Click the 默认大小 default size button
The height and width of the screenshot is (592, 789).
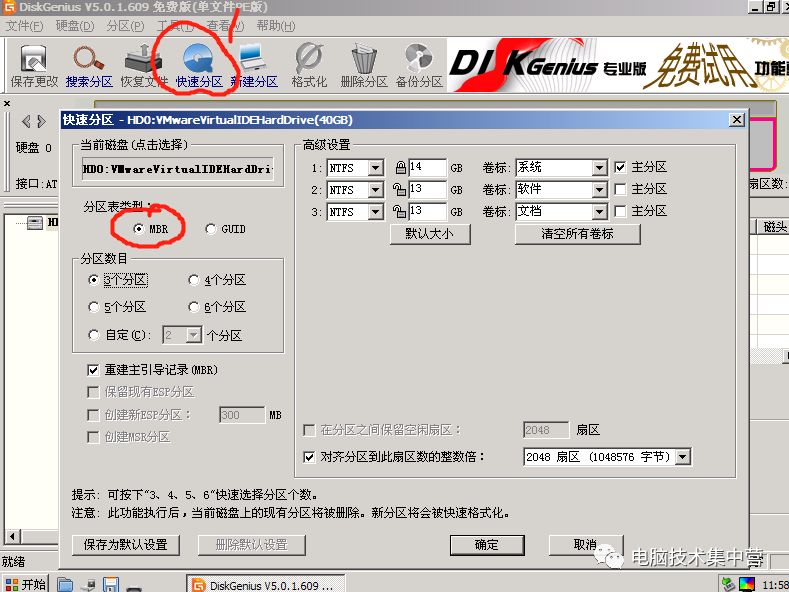(x=430, y=234)
